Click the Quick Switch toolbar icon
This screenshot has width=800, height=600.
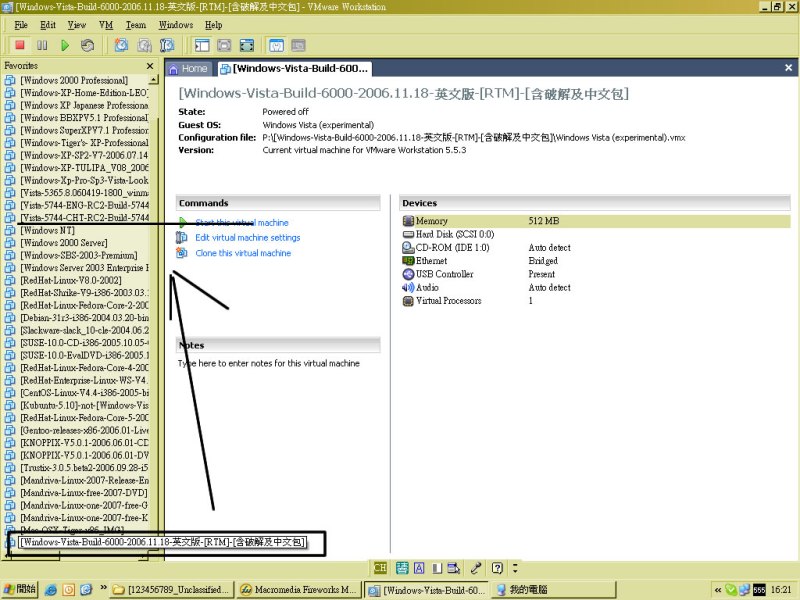click(x=224, y=45)
